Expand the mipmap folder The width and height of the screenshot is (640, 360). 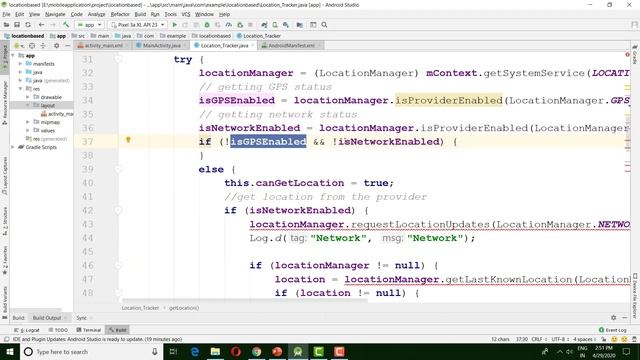click(28, 122)
